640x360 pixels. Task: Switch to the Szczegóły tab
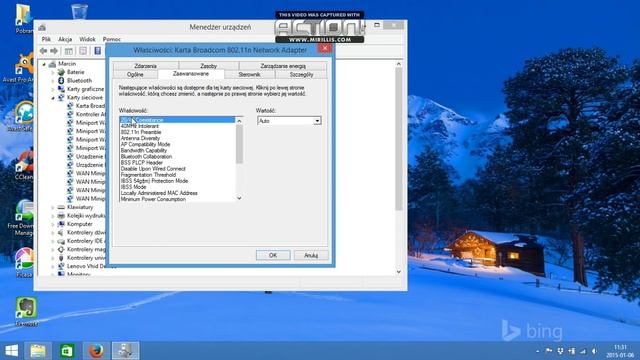tap(301, 74)
